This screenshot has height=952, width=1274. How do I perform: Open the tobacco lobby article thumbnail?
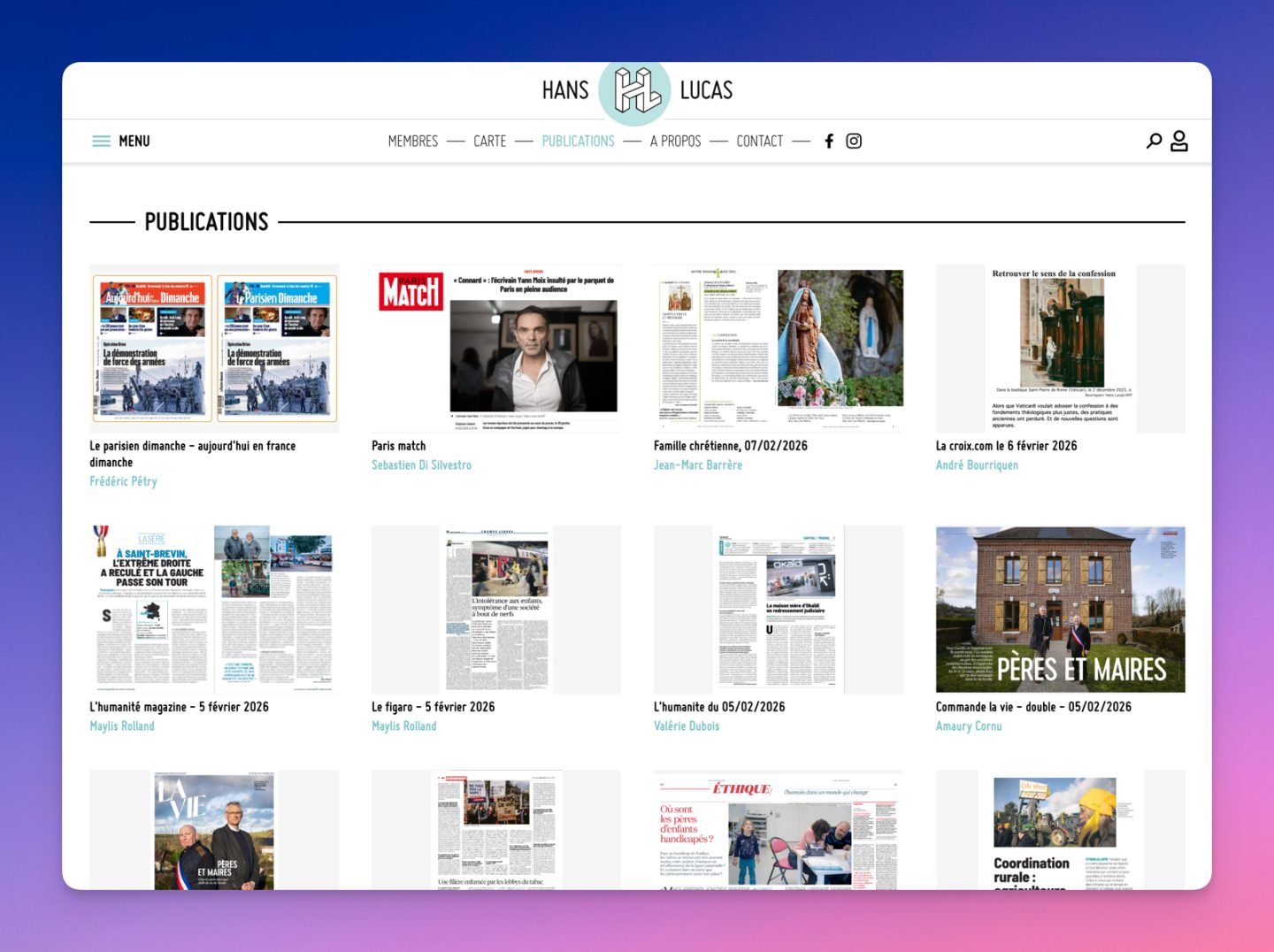click(496, 830)
